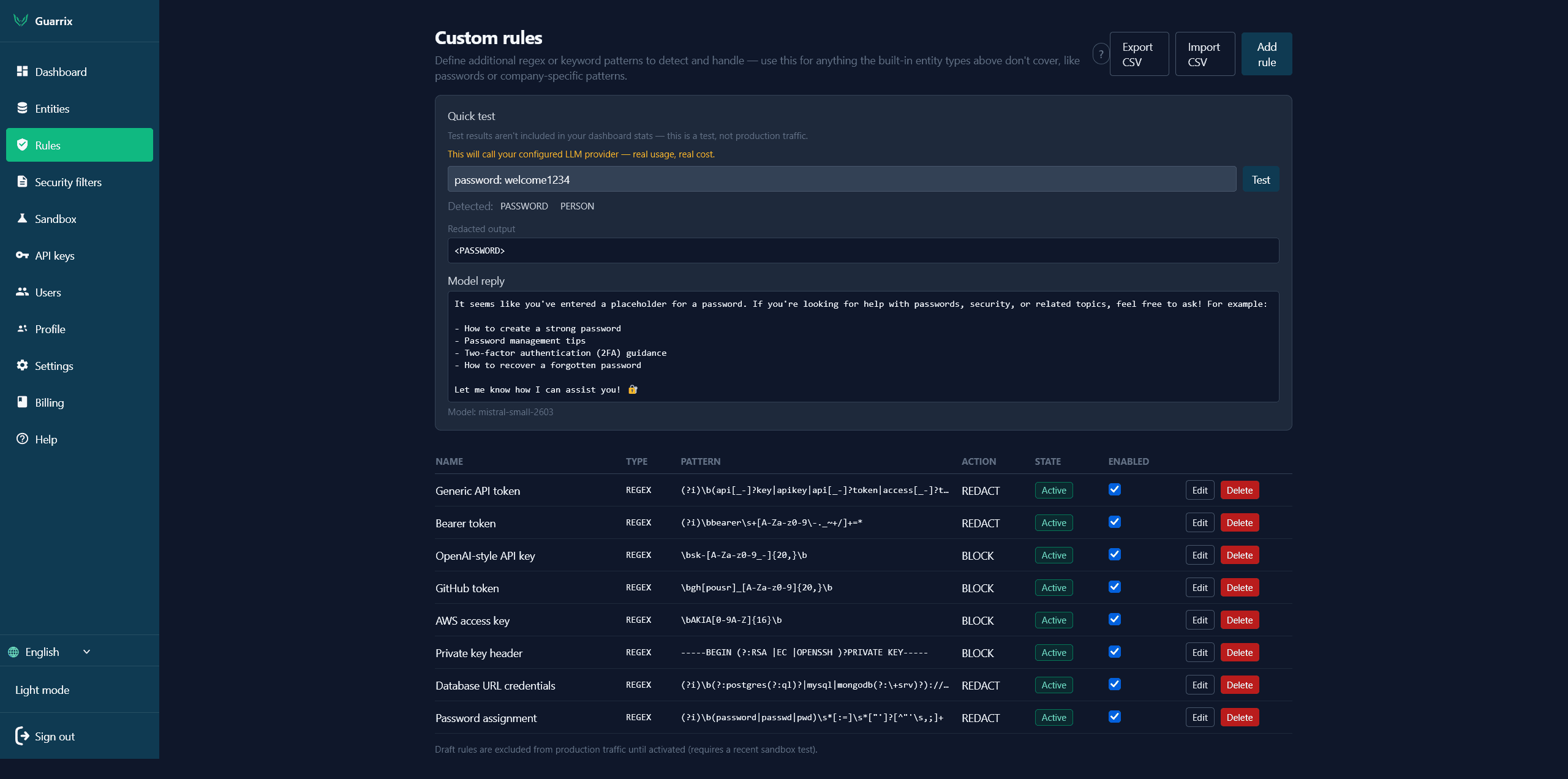Edit the Generic API token rule
1568x779 pixels.
click(x=1200, y=490)
